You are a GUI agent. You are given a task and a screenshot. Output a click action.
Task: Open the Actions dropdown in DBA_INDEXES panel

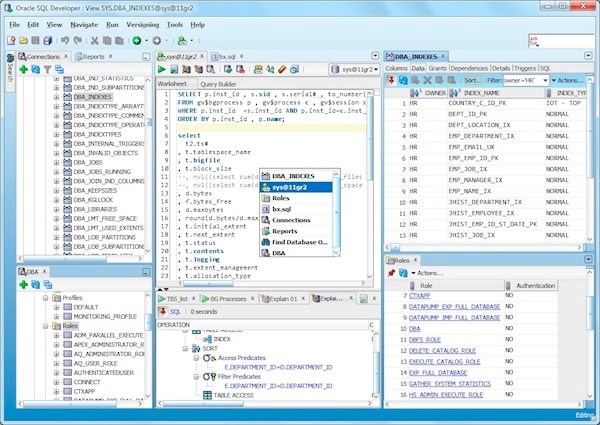(x=565, y=79)
